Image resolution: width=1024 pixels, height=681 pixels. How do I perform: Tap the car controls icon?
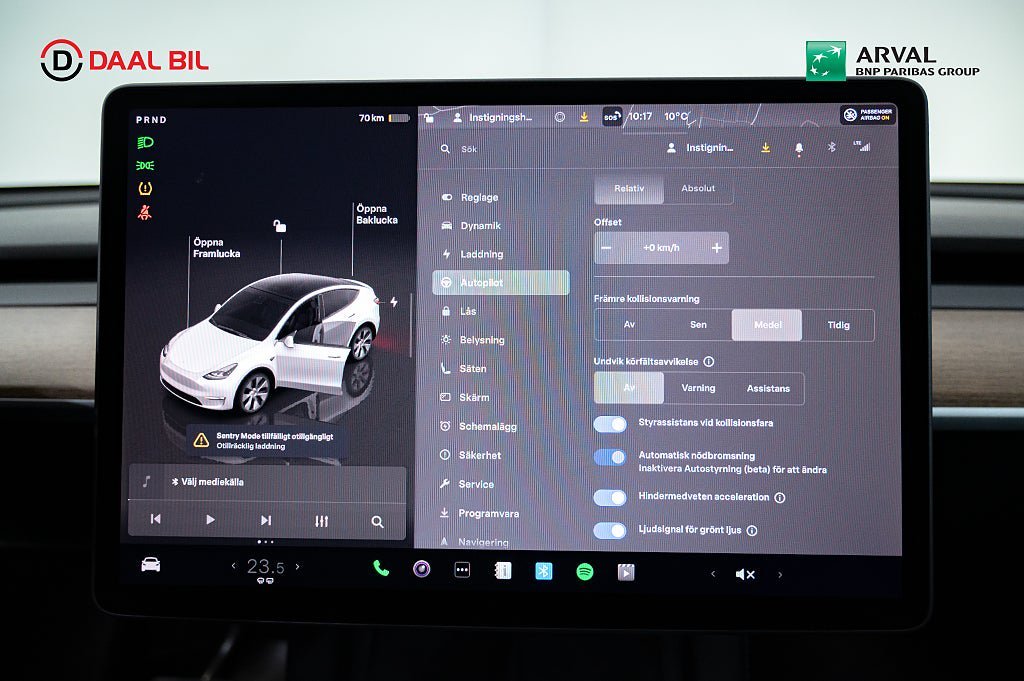click(x=150, y=565)
